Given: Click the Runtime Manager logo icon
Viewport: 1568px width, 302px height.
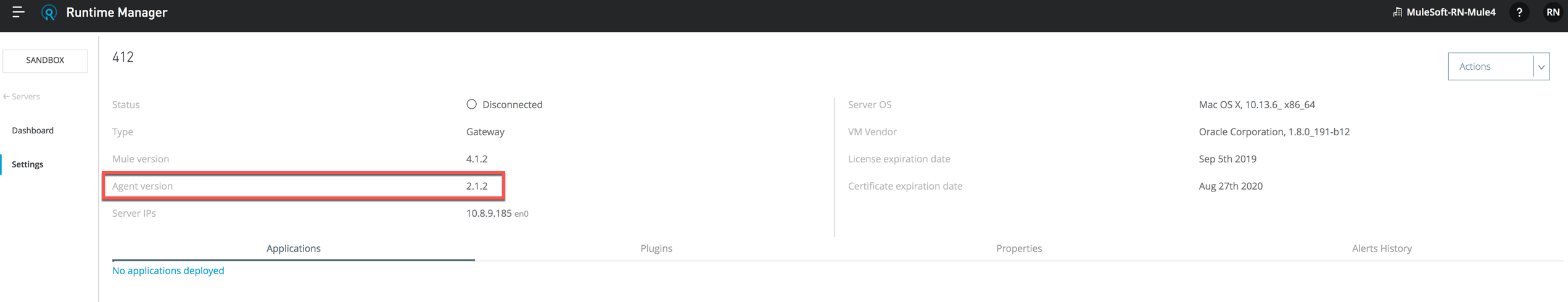Looking at the screenshot, I should coord(49,12).
